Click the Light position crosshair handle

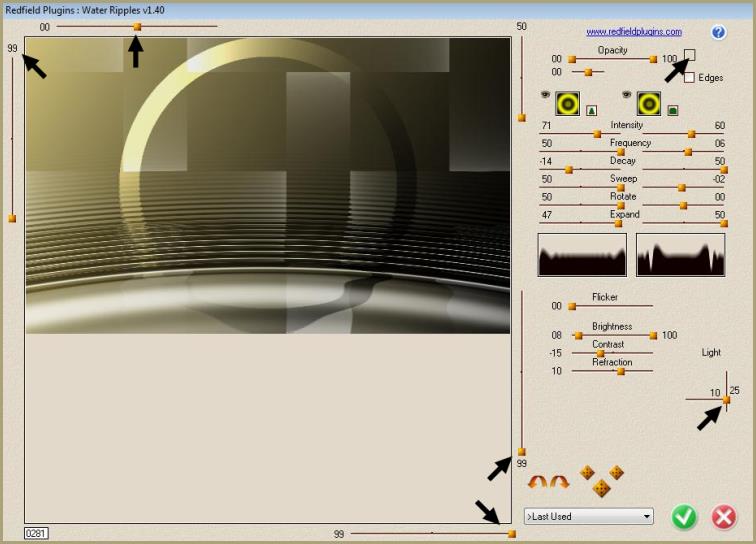coord(726,399)
